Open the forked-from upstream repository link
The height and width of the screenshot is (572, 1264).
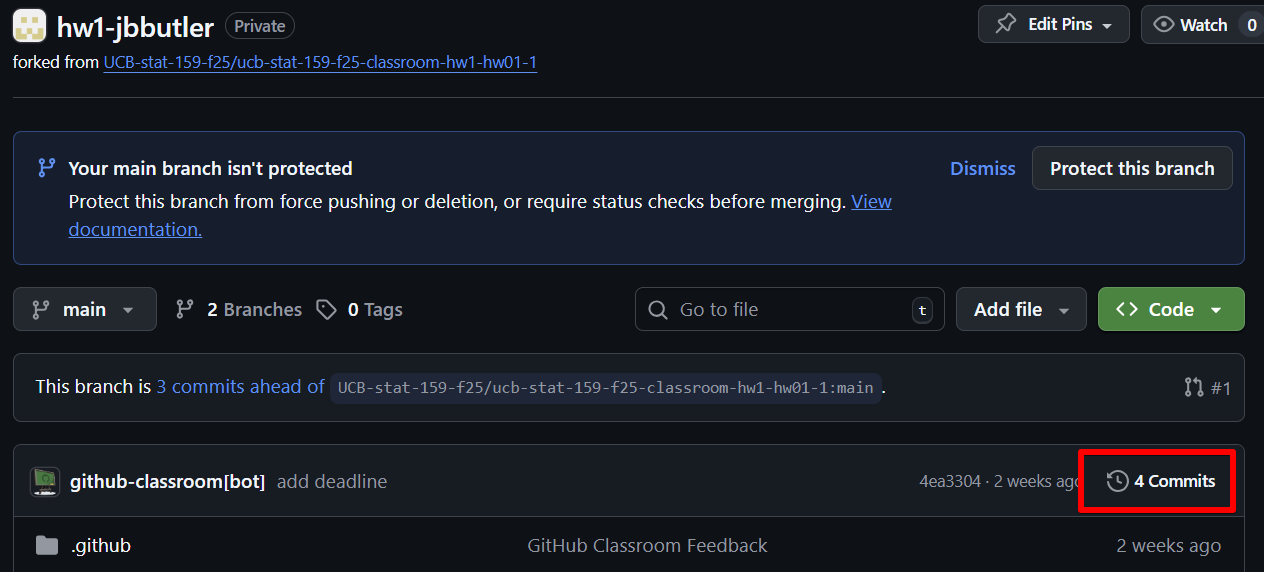click(320, 62)
